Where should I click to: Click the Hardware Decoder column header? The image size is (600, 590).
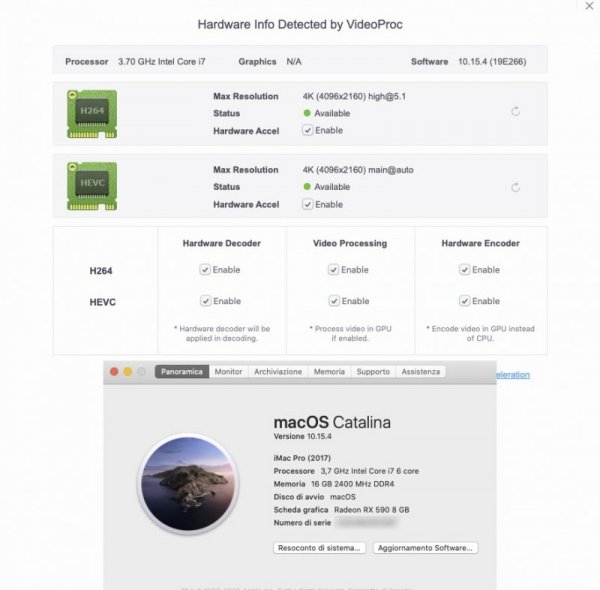tap(222, 243)
